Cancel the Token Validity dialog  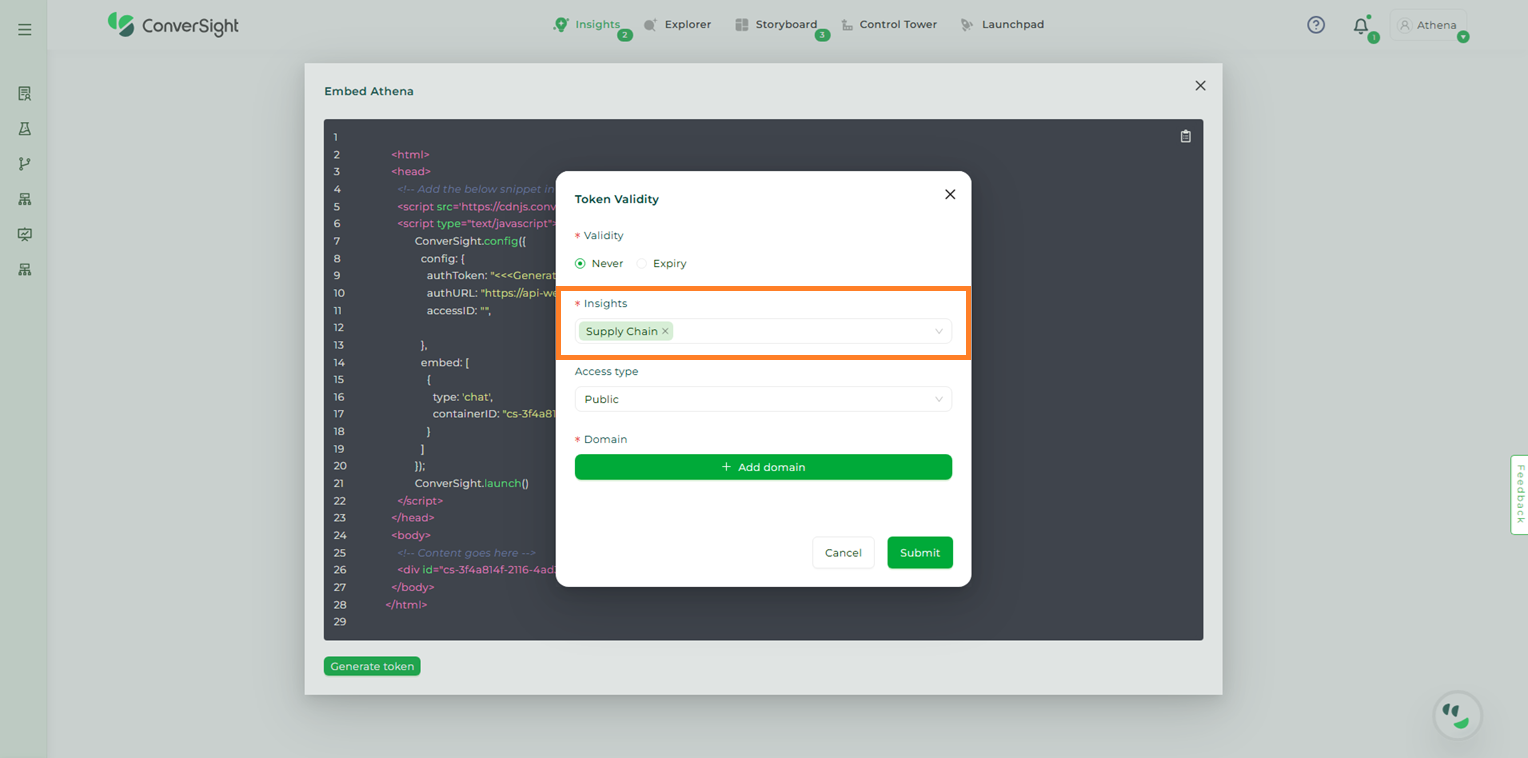click(843, 553)
